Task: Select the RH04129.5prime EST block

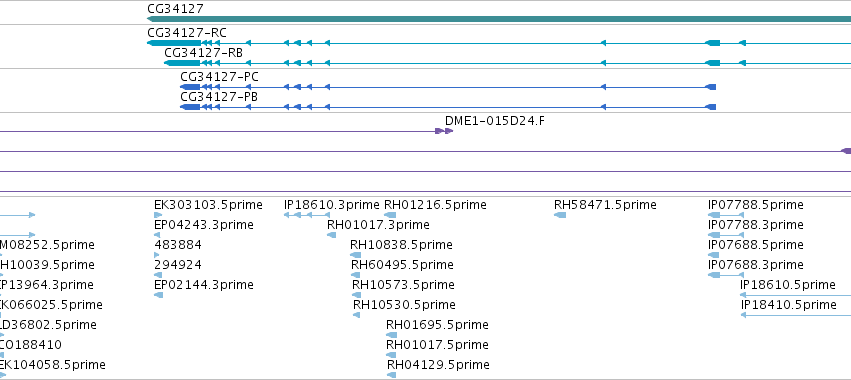Action: tap(391, 375)
